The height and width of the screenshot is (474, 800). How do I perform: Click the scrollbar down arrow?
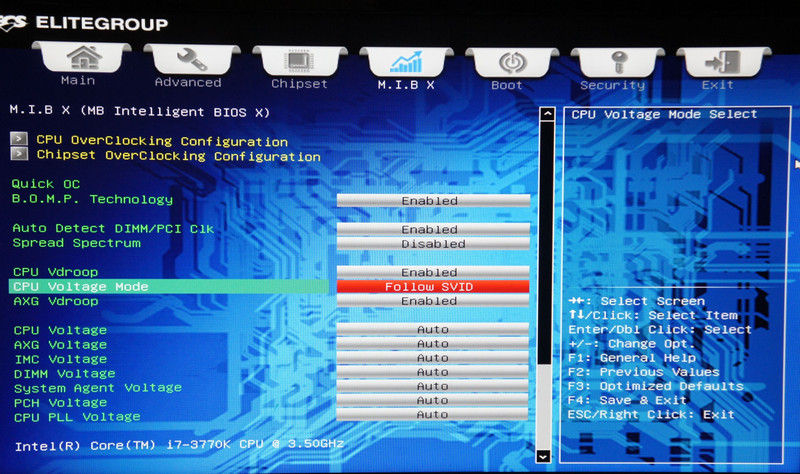coord(544,455)
